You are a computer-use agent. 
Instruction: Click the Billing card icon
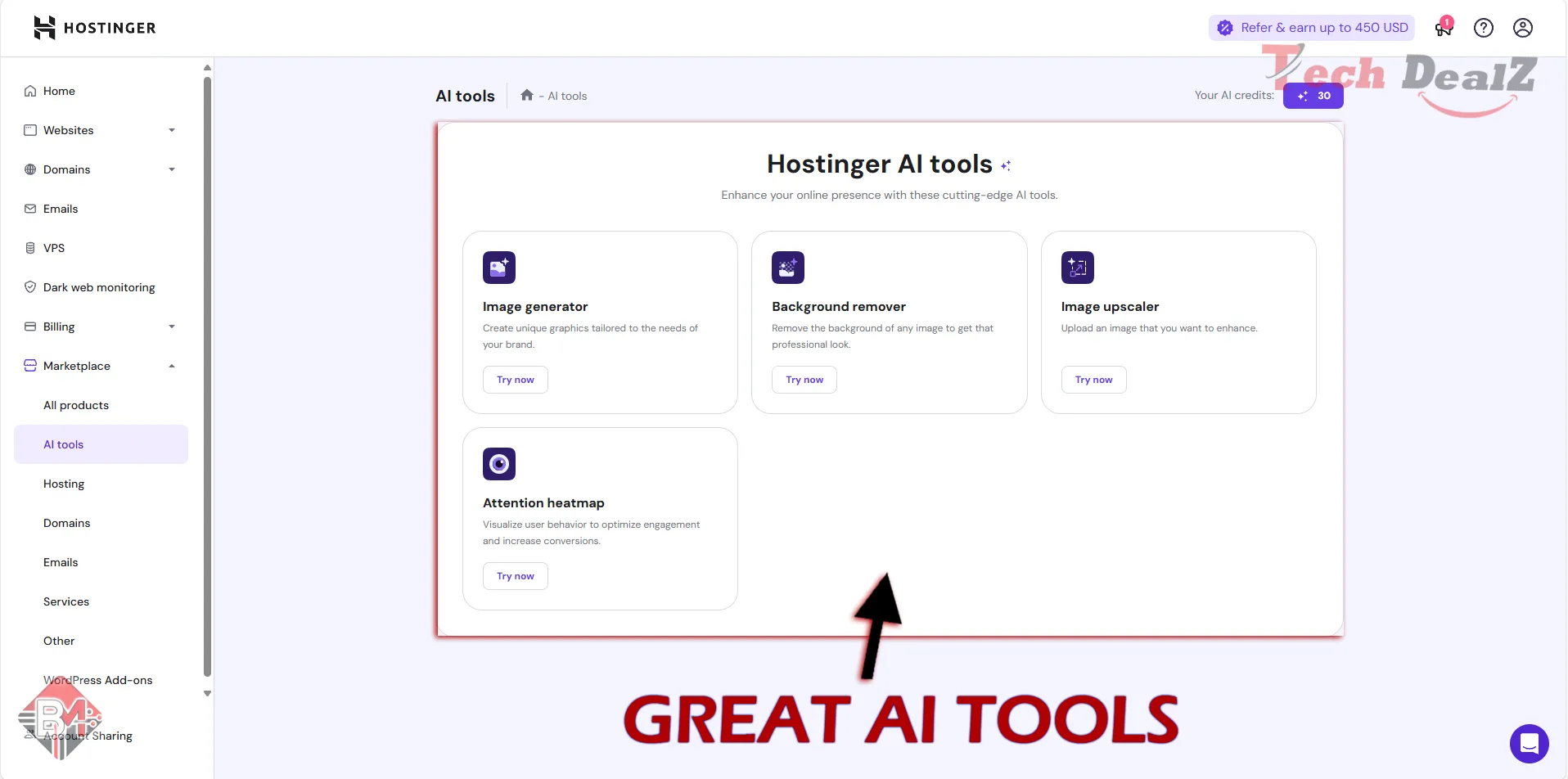[30, 326]
